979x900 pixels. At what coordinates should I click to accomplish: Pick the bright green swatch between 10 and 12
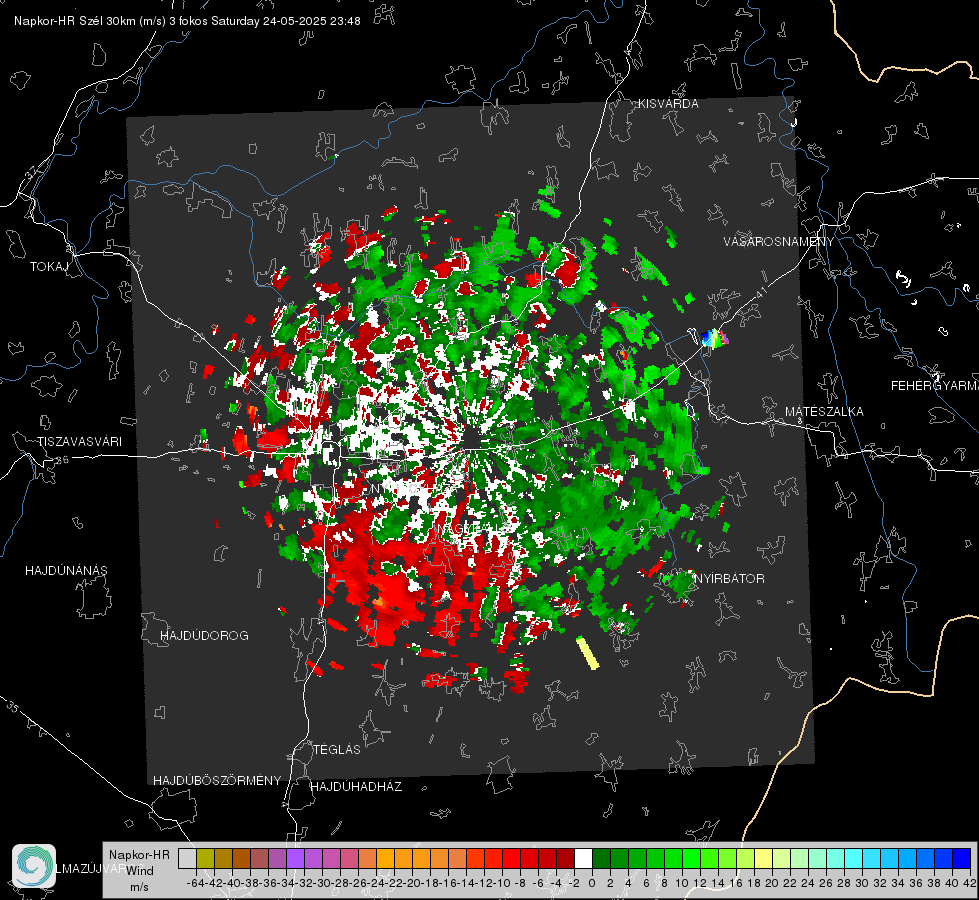(691, 859)
